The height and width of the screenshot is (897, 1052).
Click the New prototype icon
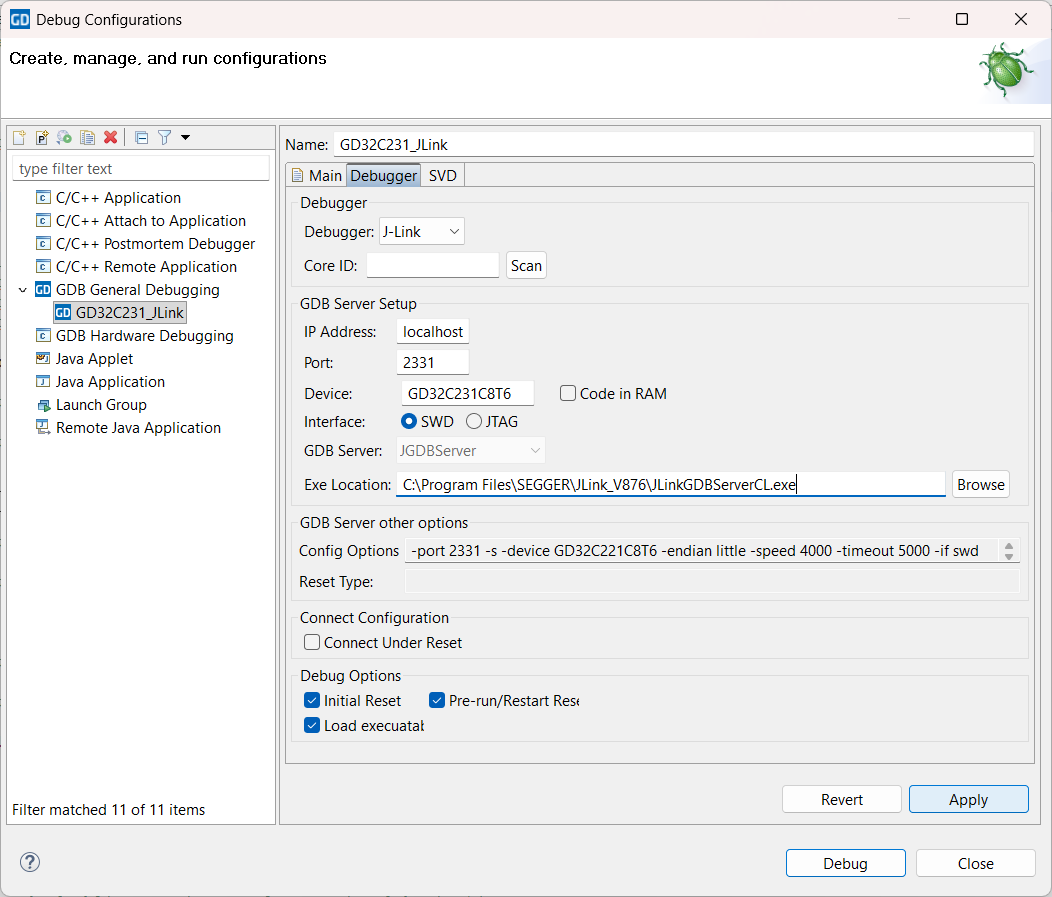[42, 137]
